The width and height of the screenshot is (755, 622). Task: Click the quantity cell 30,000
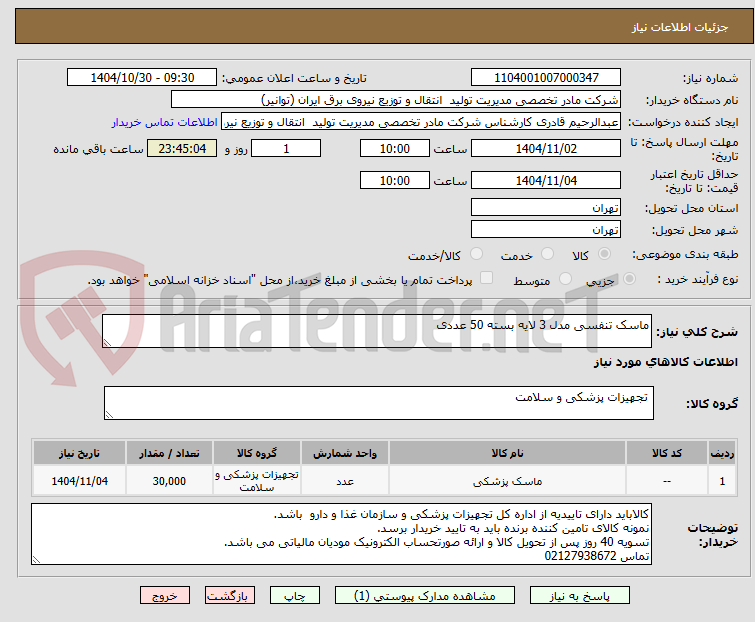coord(169,481)
